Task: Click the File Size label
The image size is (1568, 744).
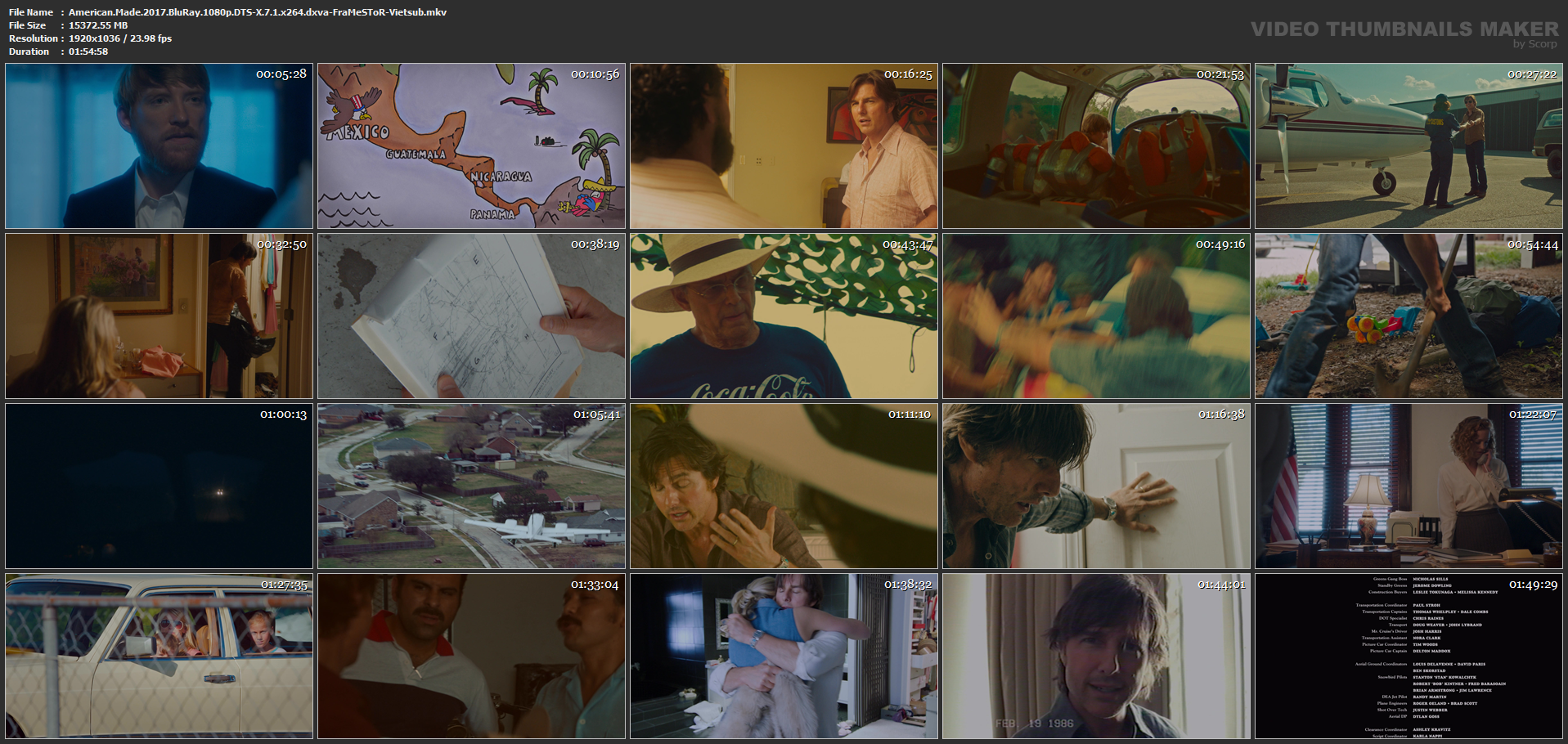Action: pyautogui.click(x=28, y=25)
